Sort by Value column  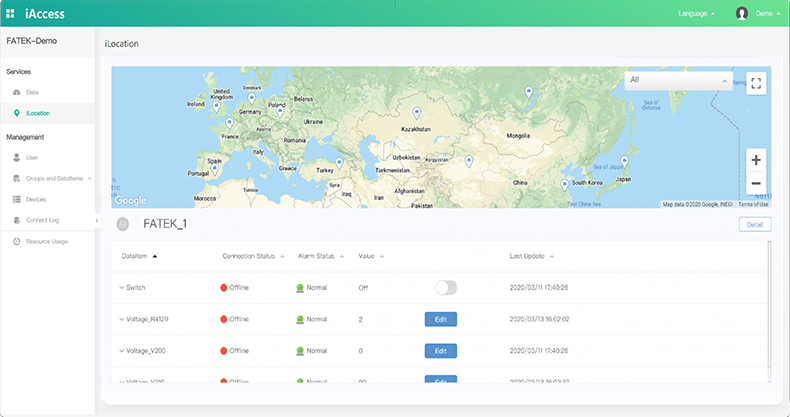pos(371,256)
